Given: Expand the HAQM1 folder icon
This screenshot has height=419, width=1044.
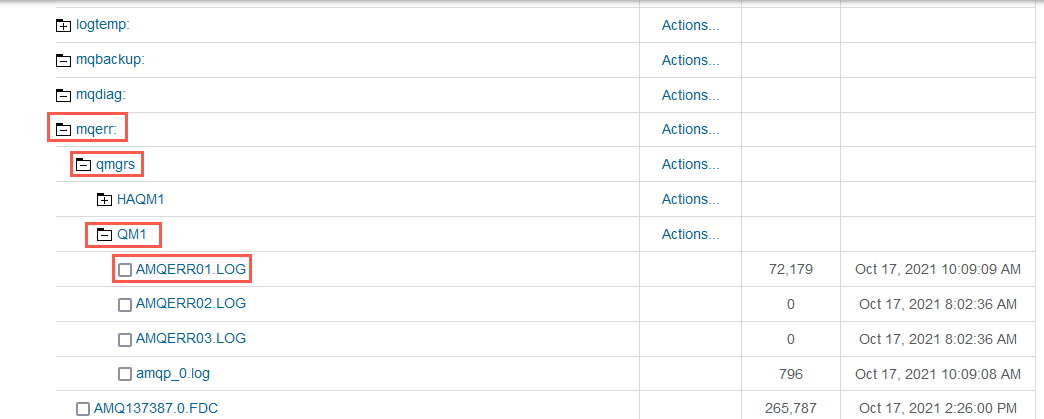Looking at the screenshot, I should click(105, 199).
